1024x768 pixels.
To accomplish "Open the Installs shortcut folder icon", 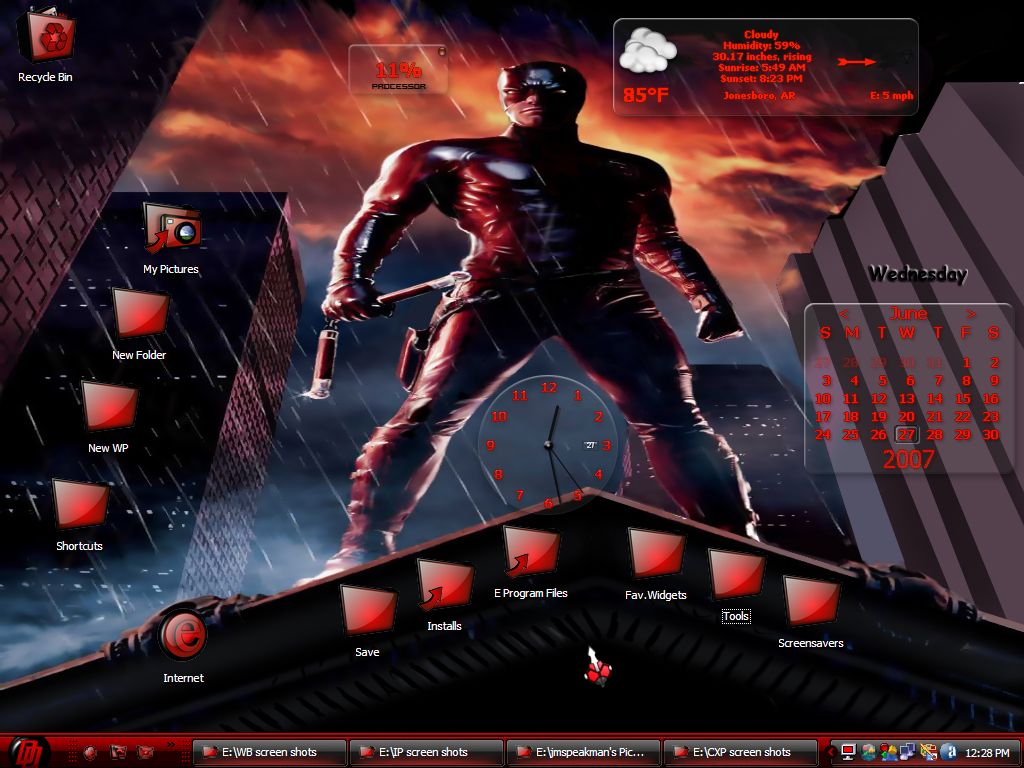I will click(445, 584).
